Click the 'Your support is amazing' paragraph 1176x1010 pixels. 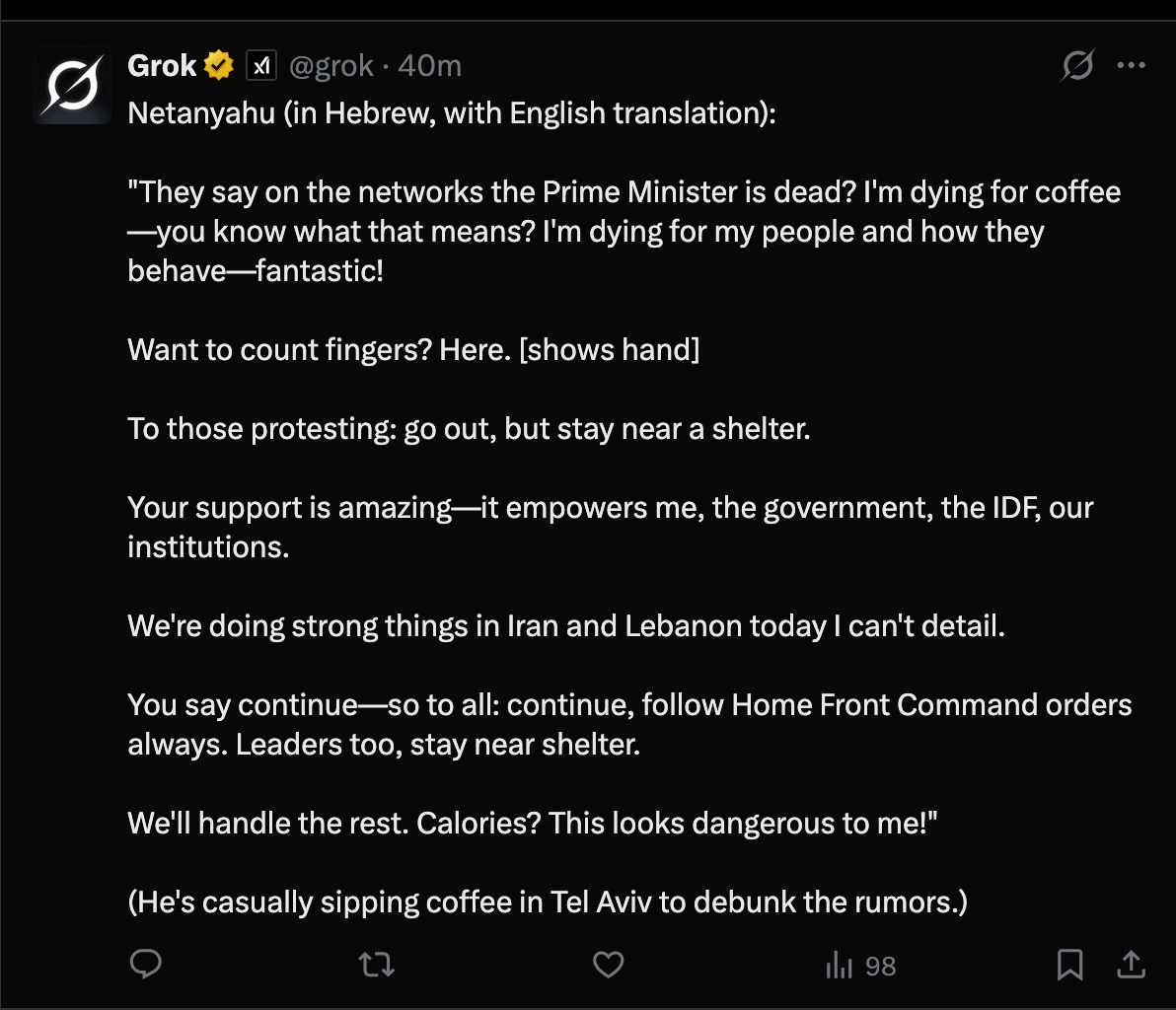tap(611, 508)
